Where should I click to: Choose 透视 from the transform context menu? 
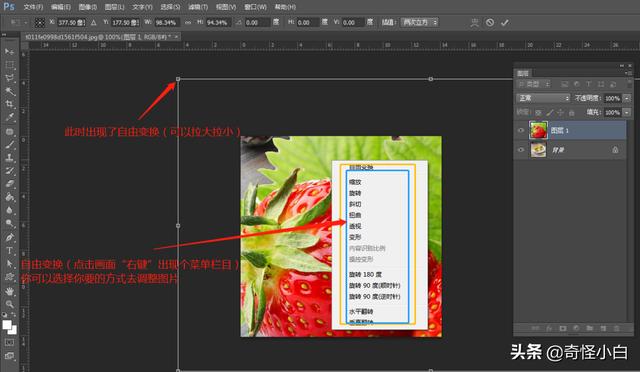355,226
